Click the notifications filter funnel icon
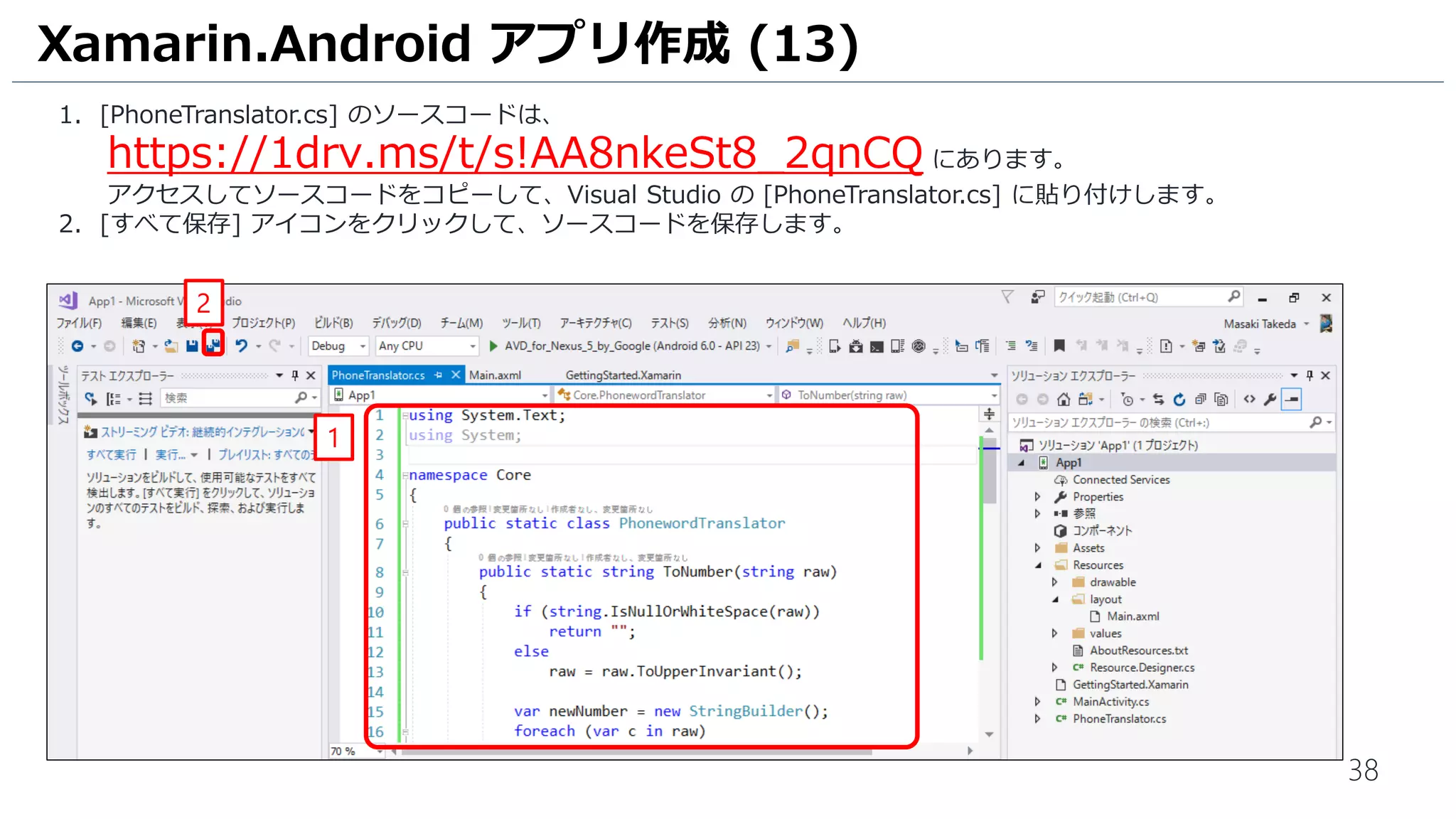The width and height of the screenshot is (1456, 819). tap(1007, 296)
